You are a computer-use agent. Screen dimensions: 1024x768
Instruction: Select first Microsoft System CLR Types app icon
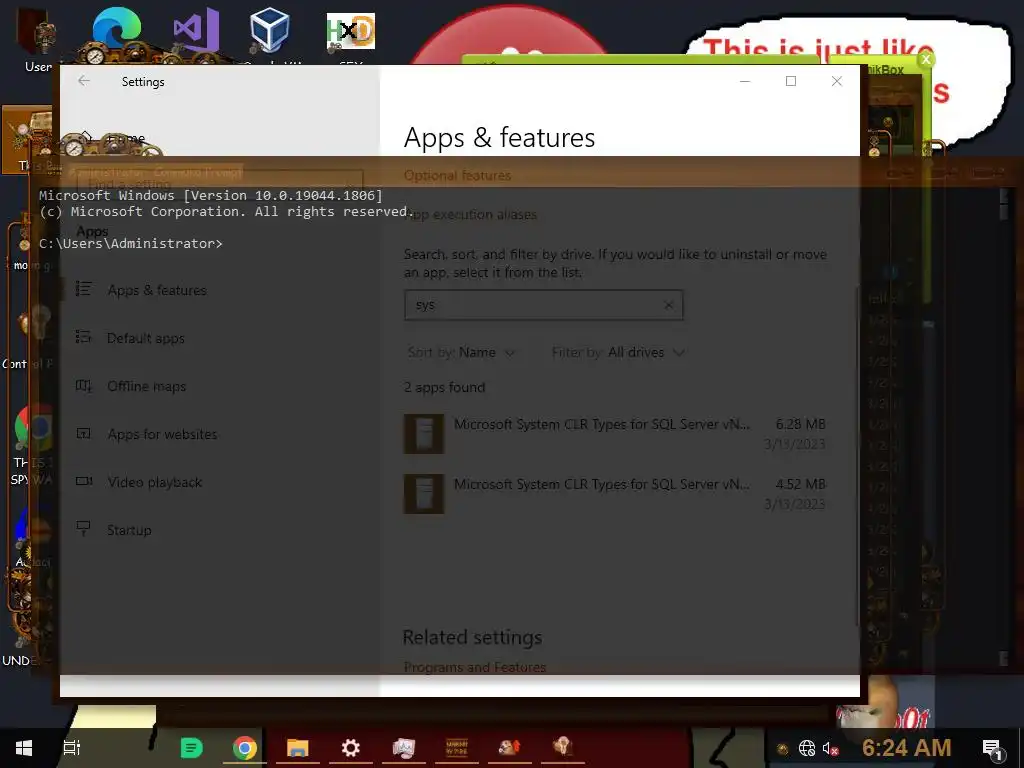click(x=424, y=434)
